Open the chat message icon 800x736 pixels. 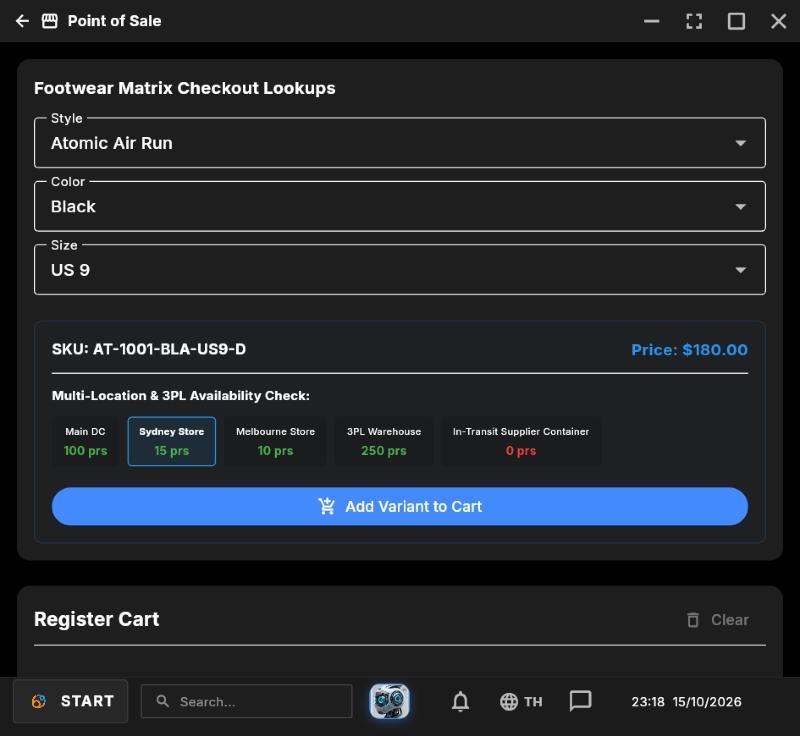pos(580,701)
